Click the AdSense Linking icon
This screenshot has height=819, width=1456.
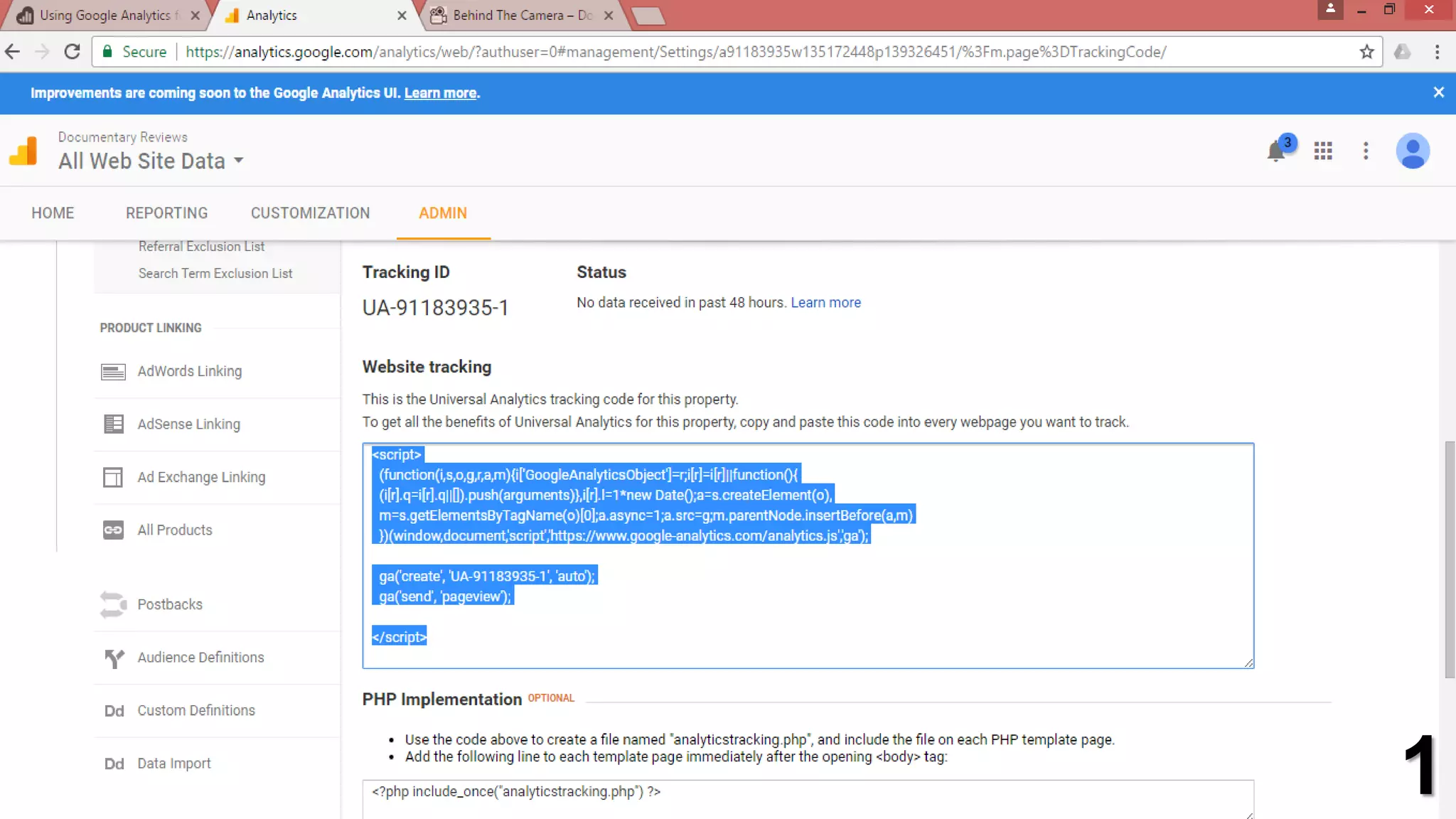[113, 424]
